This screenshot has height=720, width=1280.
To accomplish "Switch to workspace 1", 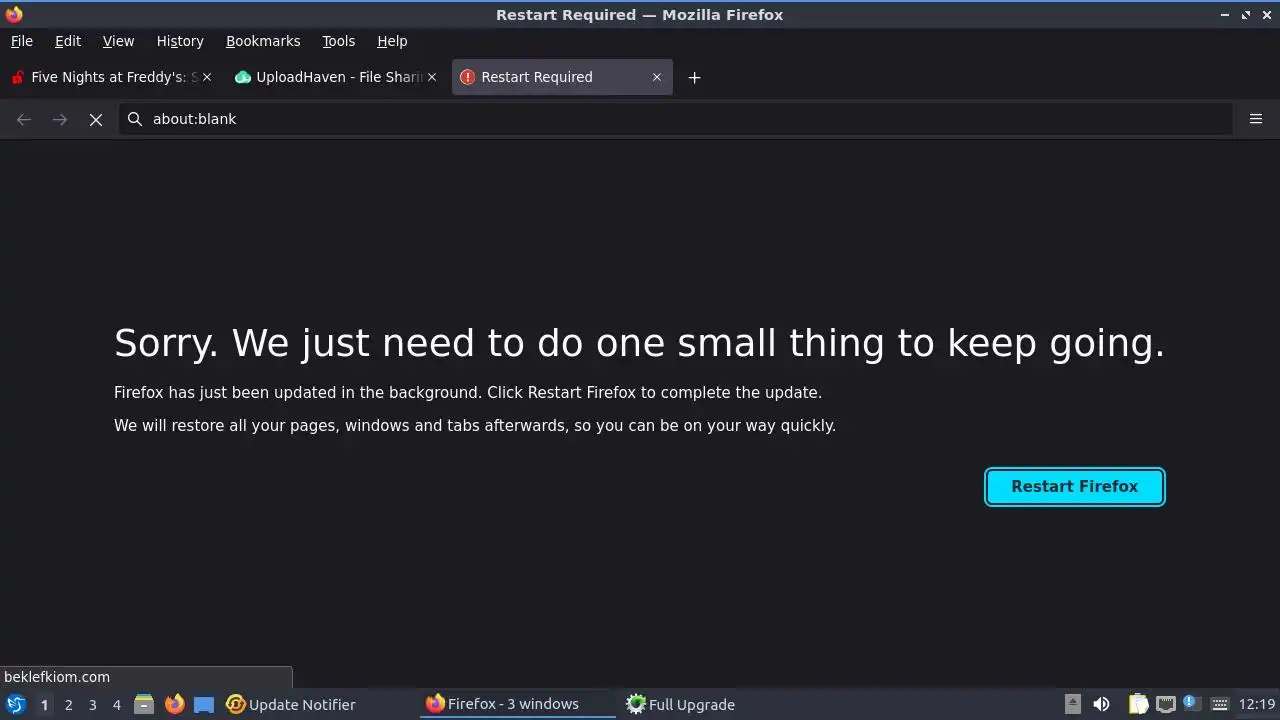I will (44, 704).
